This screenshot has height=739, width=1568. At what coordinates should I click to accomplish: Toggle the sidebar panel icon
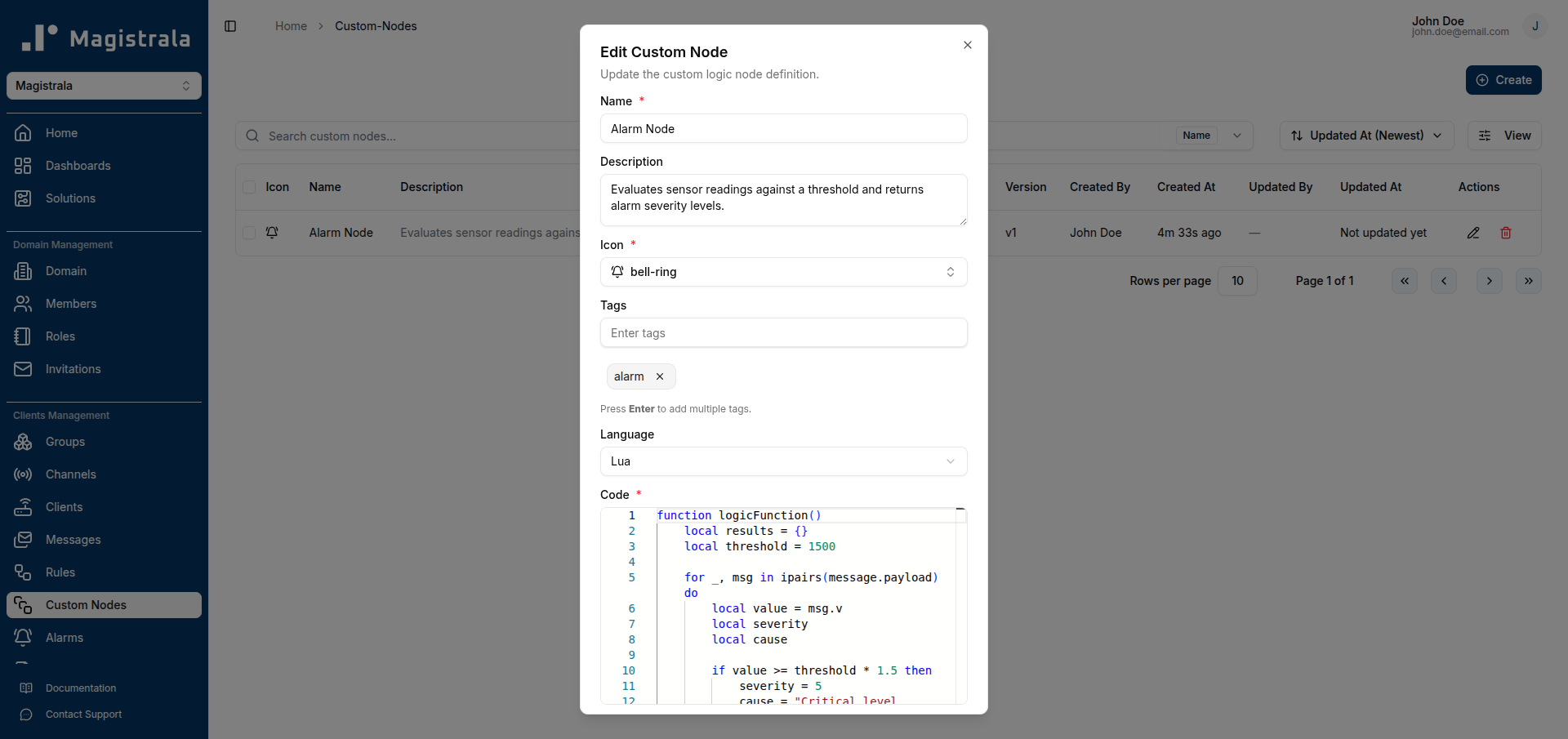pos(230,26)
